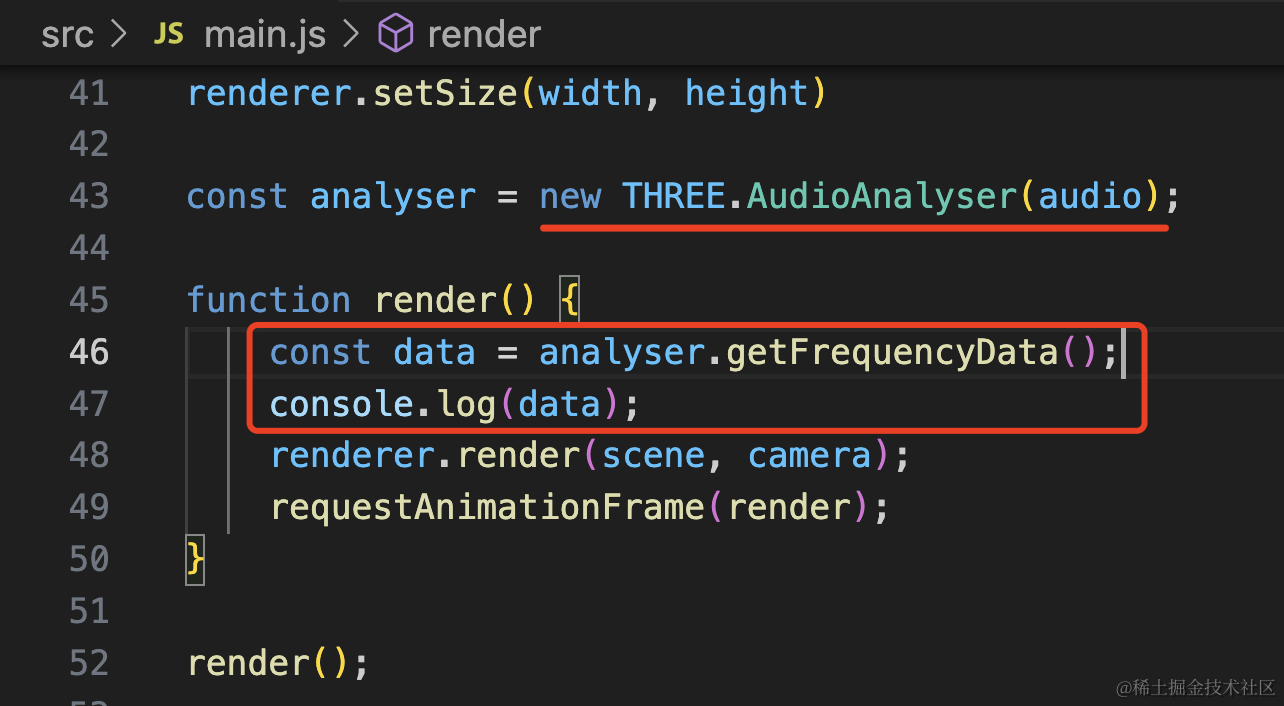Click the 'log' method on line 47

click(465, 404)
